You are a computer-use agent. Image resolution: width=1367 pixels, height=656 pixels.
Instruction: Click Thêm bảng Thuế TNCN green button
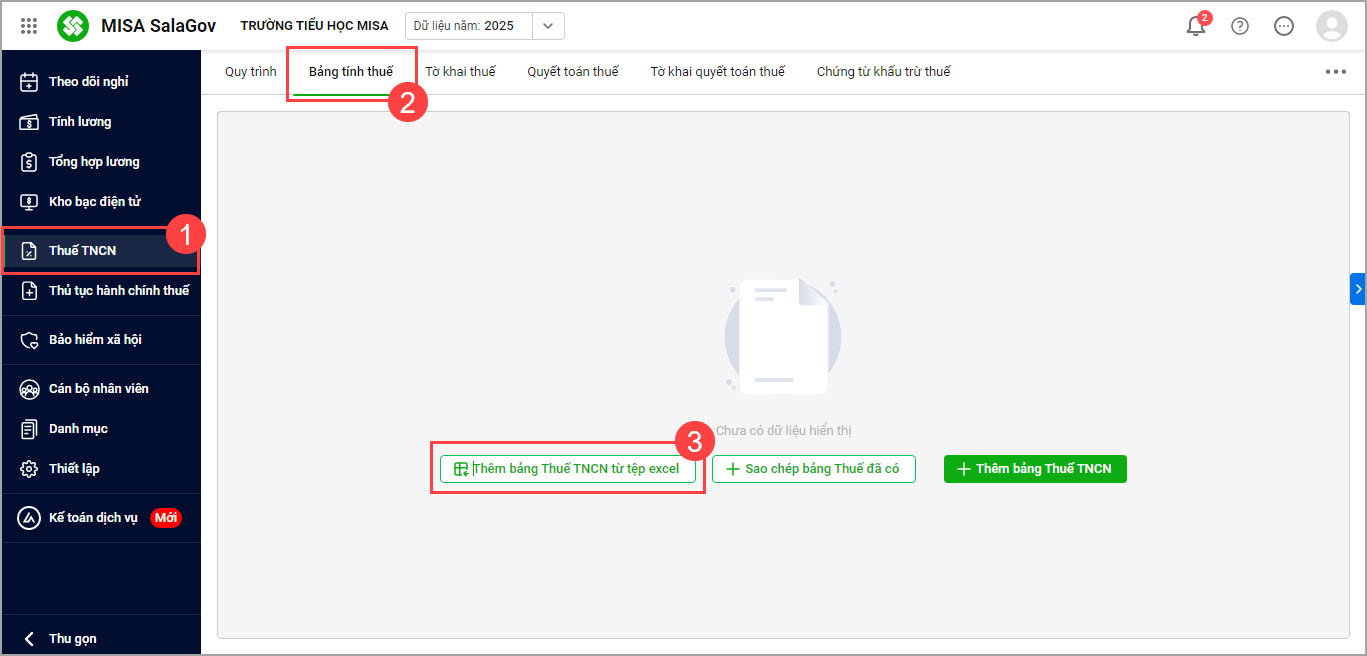[x=1035, y=469]
